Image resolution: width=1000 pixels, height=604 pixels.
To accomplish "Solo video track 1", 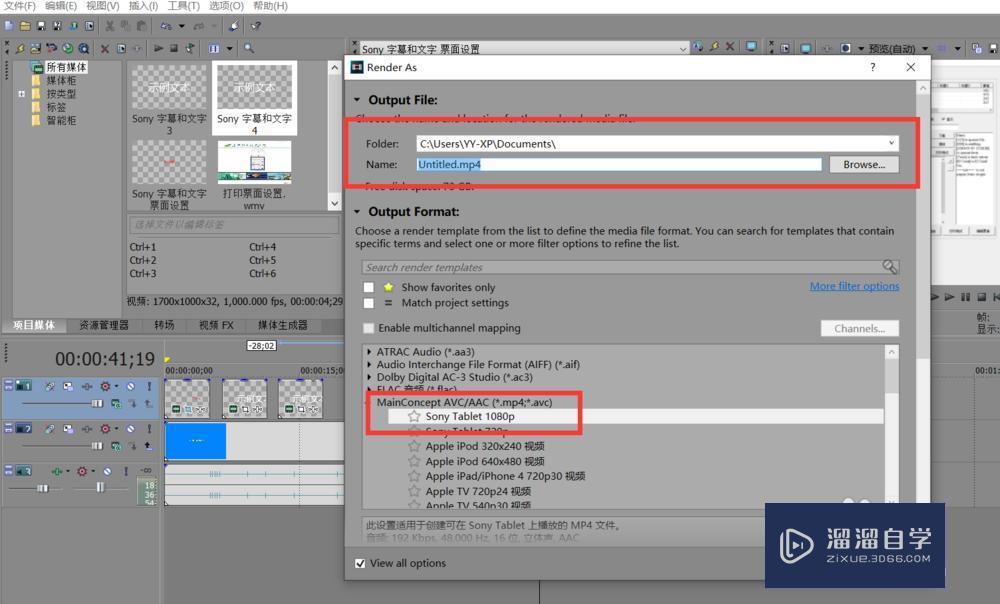I will point(149,387).
